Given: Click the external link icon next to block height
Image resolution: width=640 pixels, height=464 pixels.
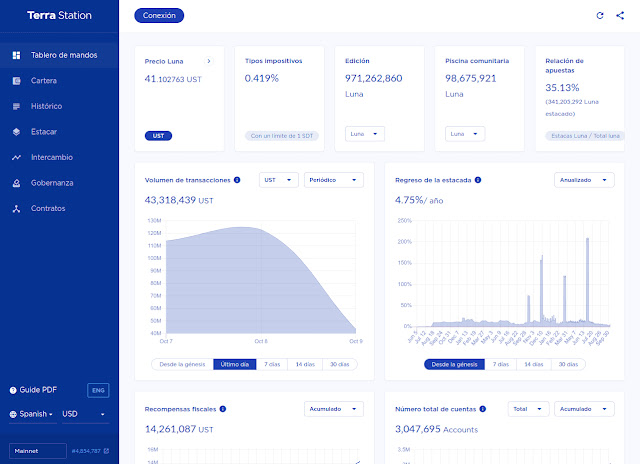Looking at the screenshot, I should [x=106, y=451].
